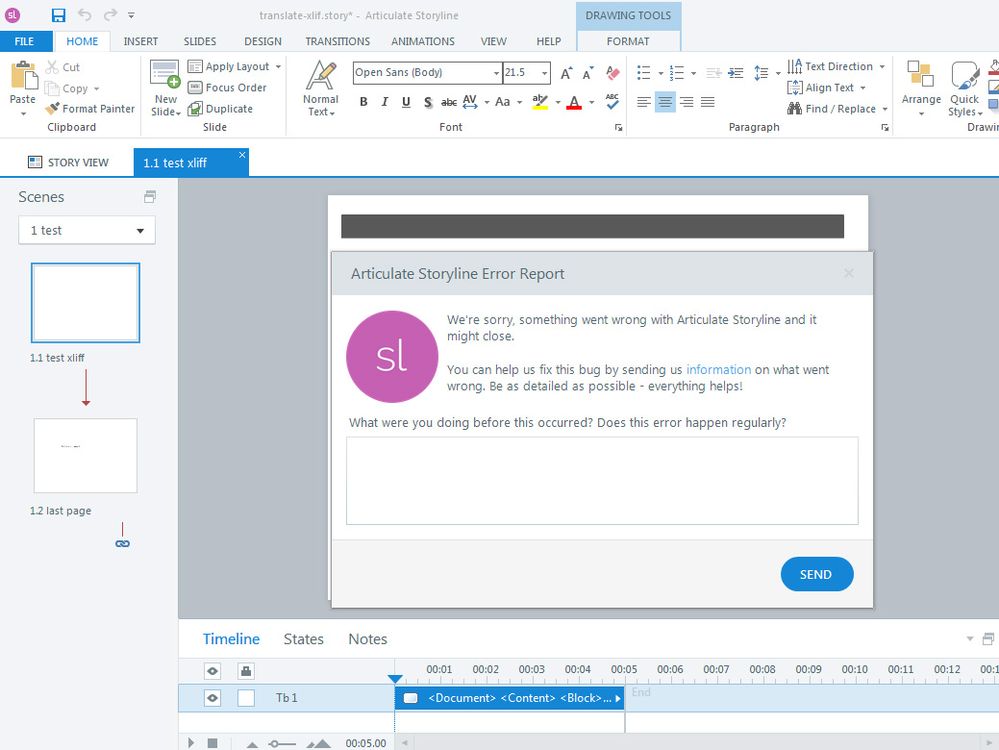
Task: Follow the information link in error dialog
Action: click(x=718, y=370)
